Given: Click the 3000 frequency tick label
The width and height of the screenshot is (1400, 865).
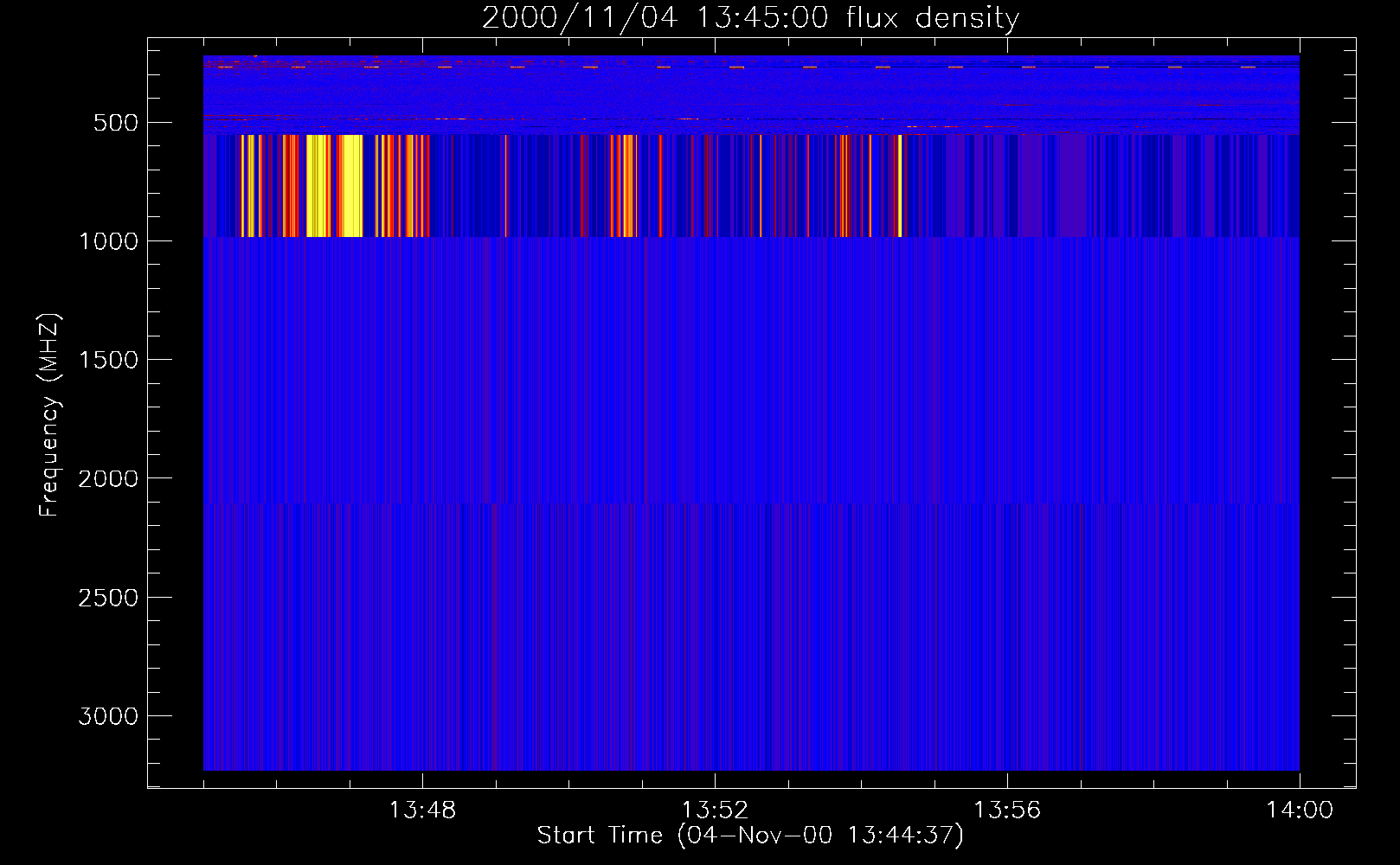Looking at the screenshot, I should click(x=108, y=716).
